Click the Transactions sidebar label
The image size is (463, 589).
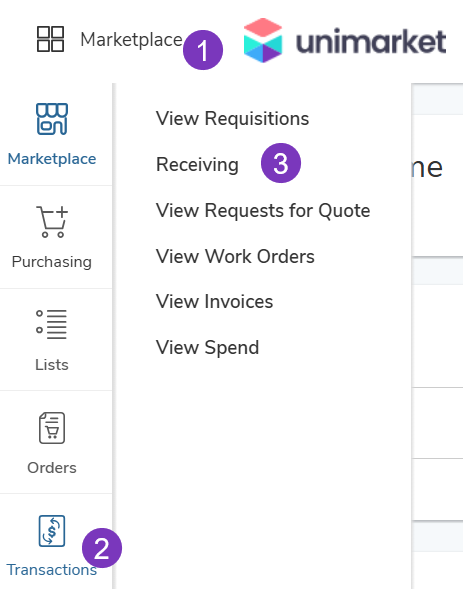point(52,570)
